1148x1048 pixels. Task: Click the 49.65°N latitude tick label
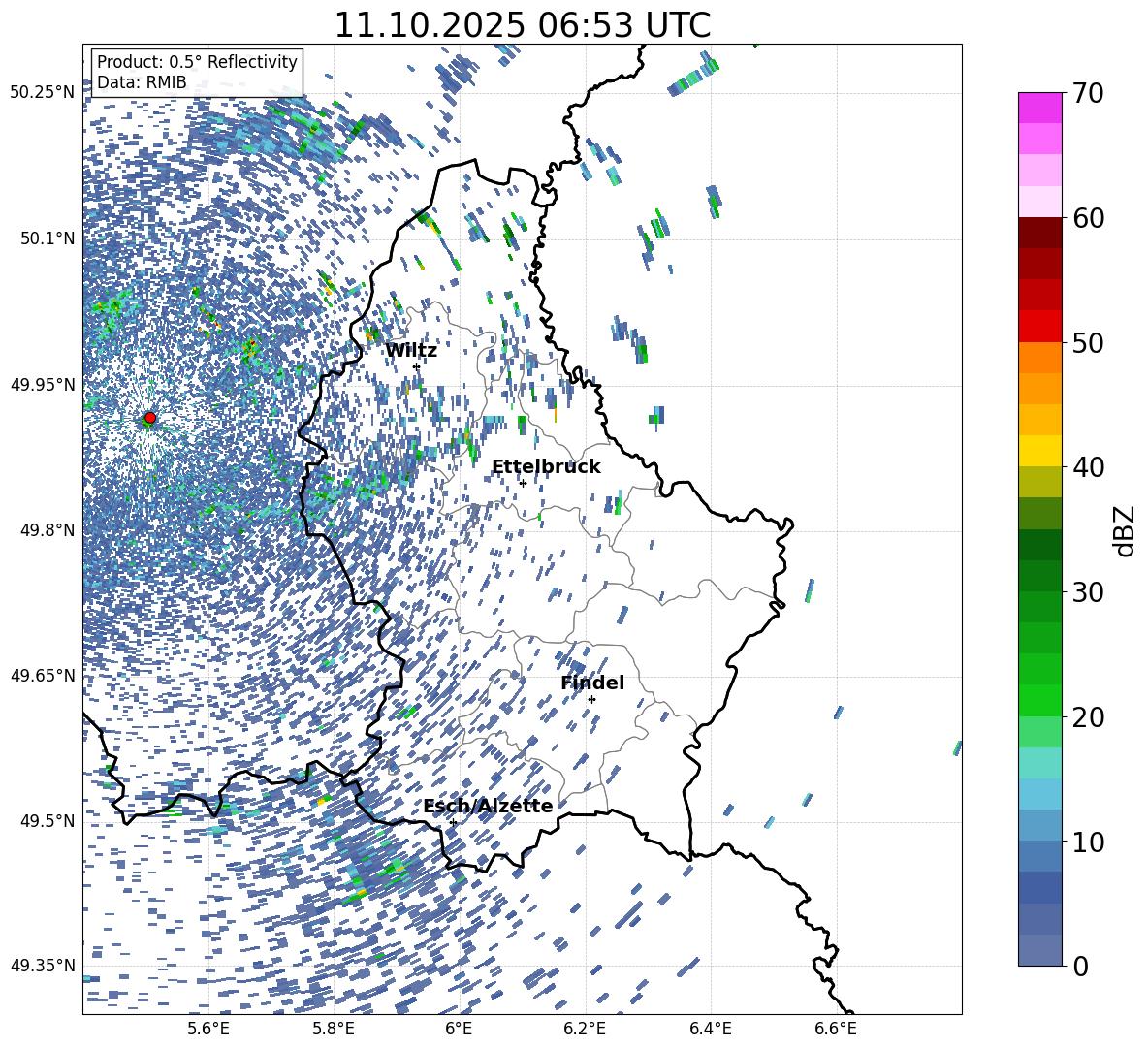[x=43, y=675]
